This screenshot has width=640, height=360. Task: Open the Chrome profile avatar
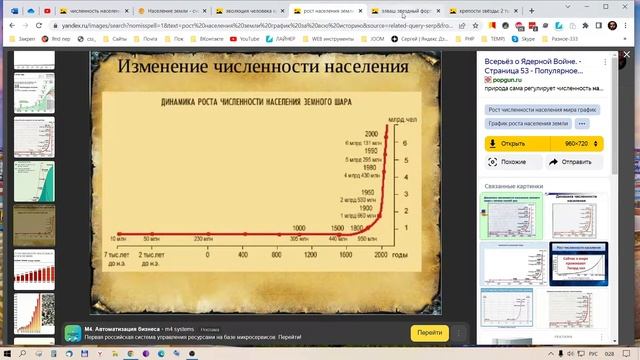[612, 25]
